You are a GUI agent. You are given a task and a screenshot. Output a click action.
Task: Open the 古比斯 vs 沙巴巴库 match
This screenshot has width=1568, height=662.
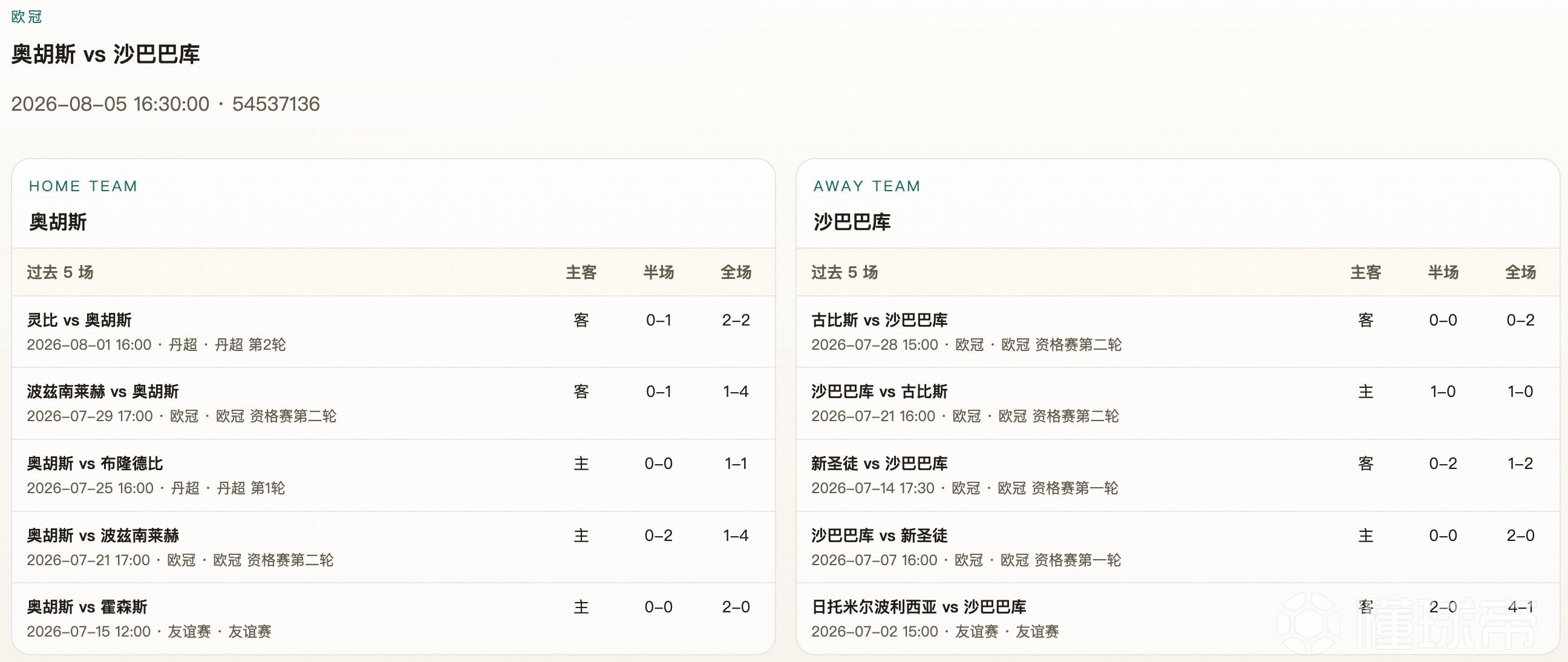click(x=1178, y=332)
